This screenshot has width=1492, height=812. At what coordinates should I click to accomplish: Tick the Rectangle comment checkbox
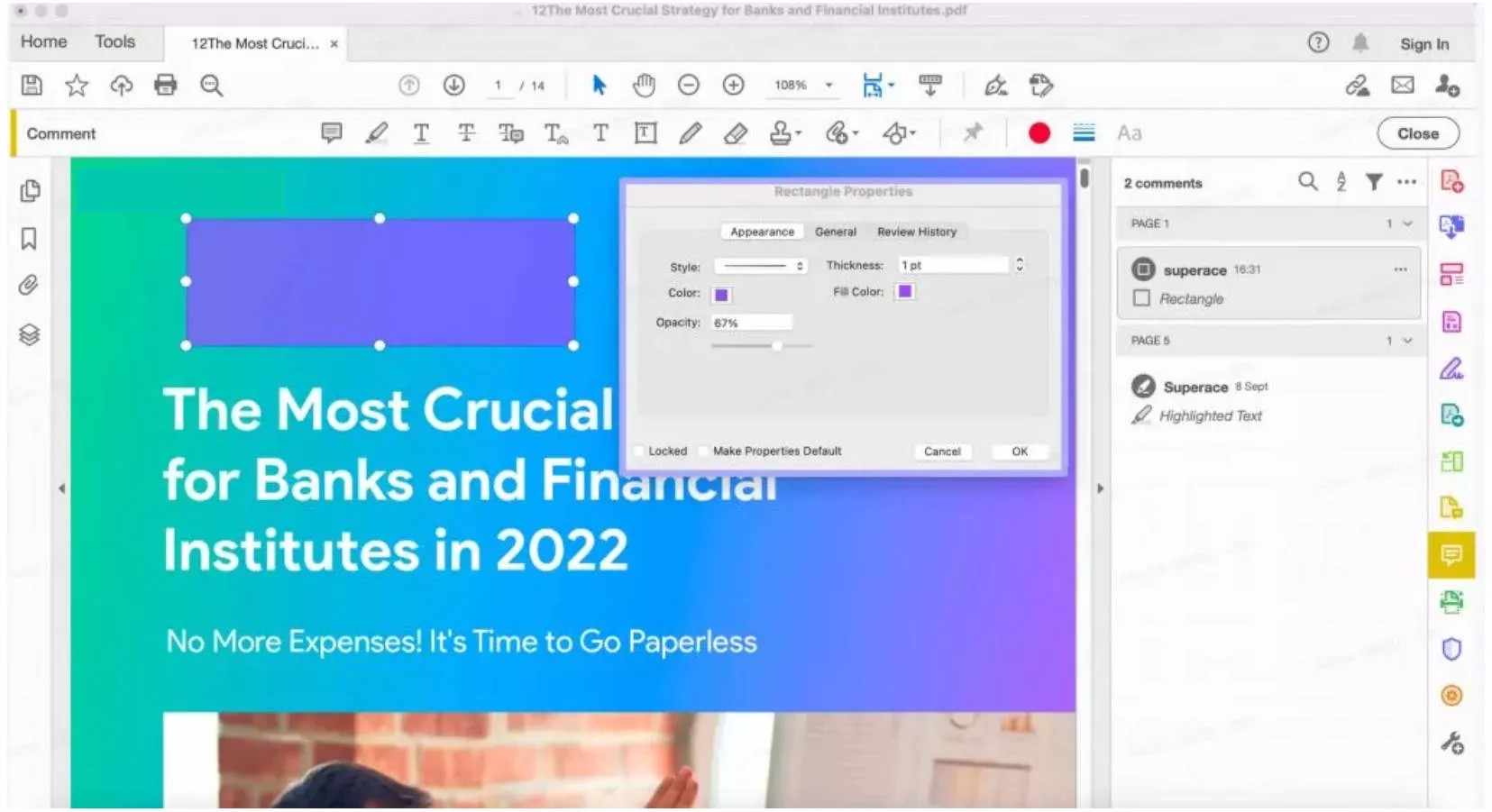click(1142, 298)
